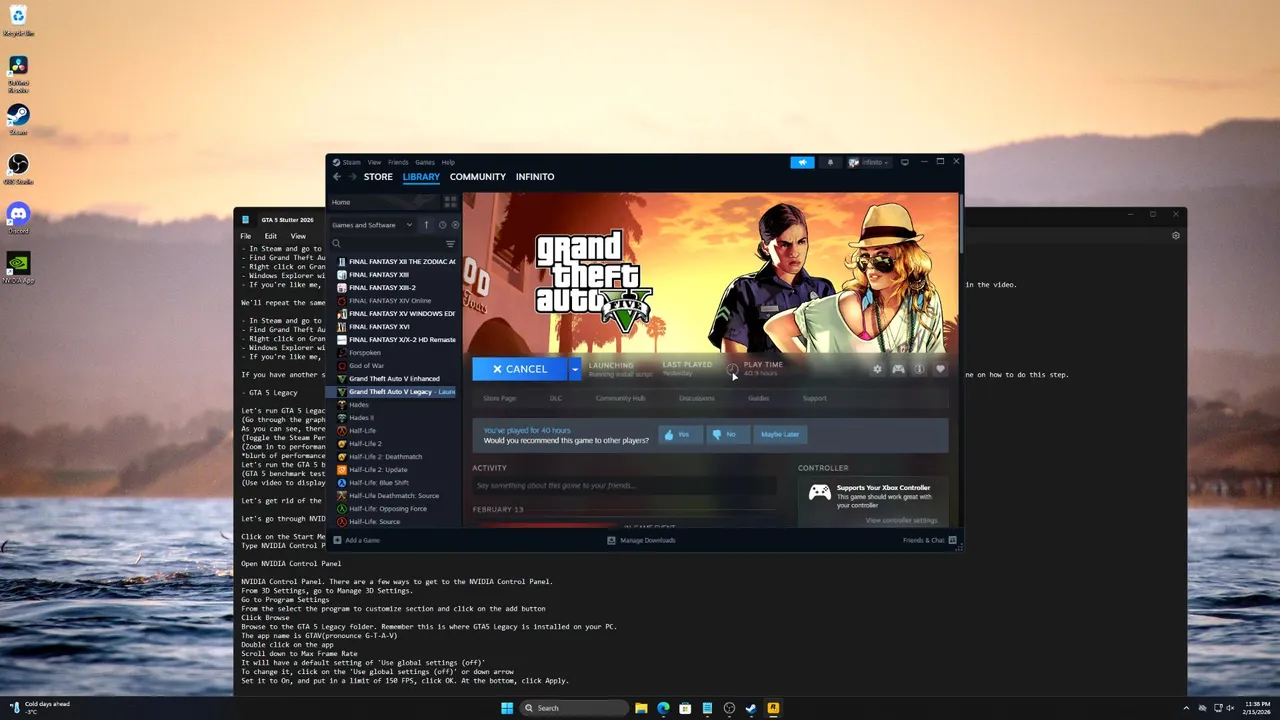Open the Edit menu in Notepad window
The width and height of the screenshot is (1280, 720).
[271, 236]
